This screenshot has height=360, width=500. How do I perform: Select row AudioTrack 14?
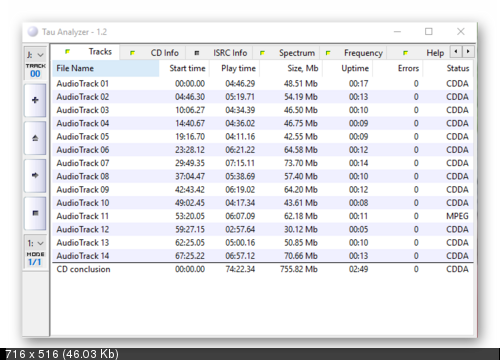click(263, 256)
